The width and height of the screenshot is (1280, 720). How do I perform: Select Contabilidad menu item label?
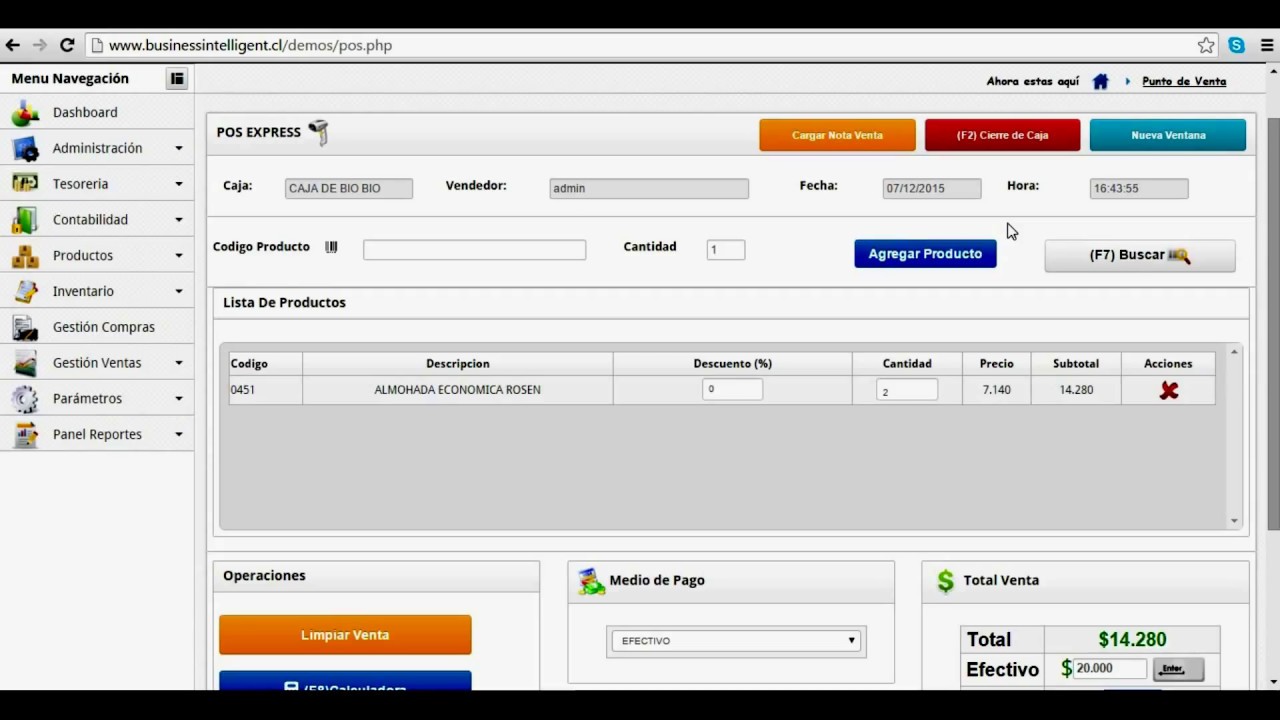pyautogui.click(x=90, y=220)
